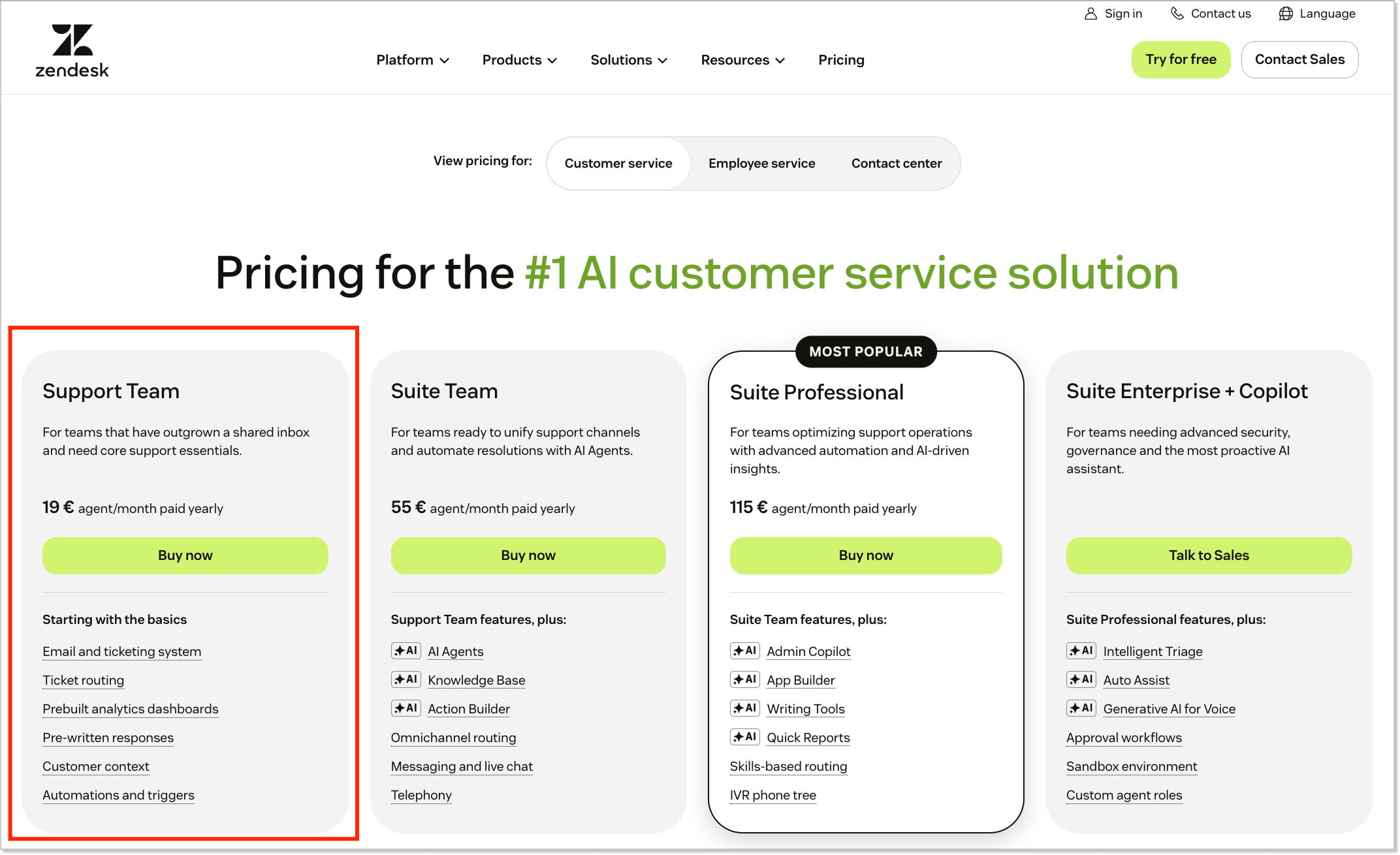Open the Telephony feature link
Image resolution: width=1400 pixels, height=855 pixels.
click(421, 795)
